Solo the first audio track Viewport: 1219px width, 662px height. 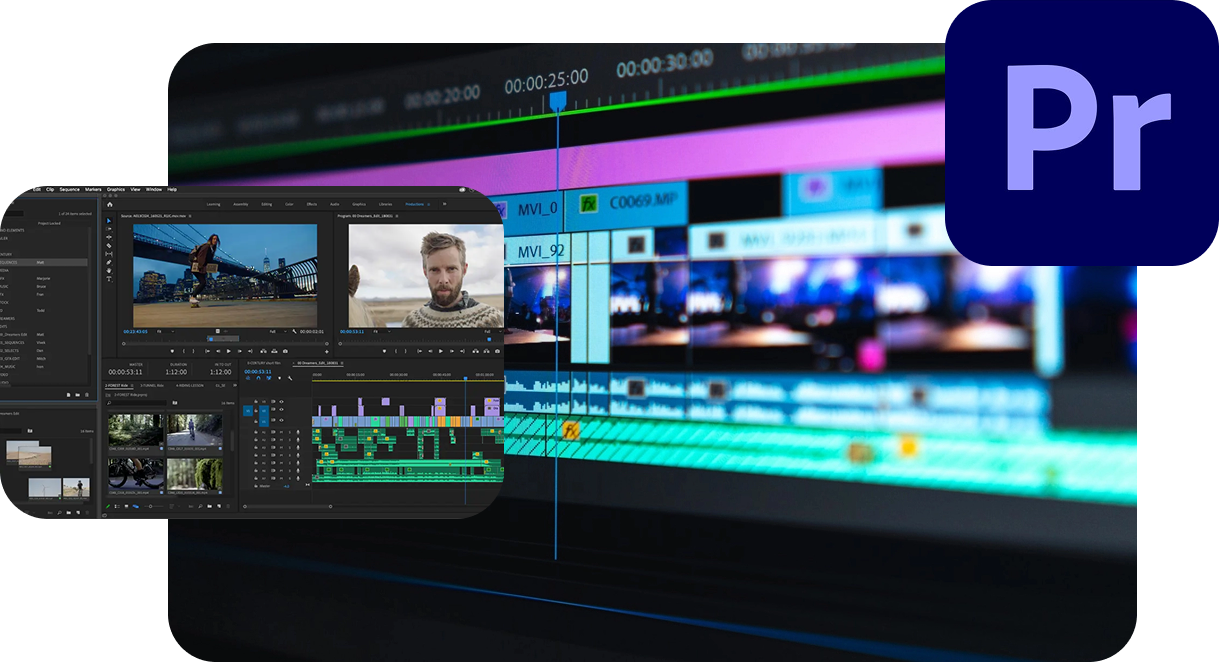click(x=289, y=432)
